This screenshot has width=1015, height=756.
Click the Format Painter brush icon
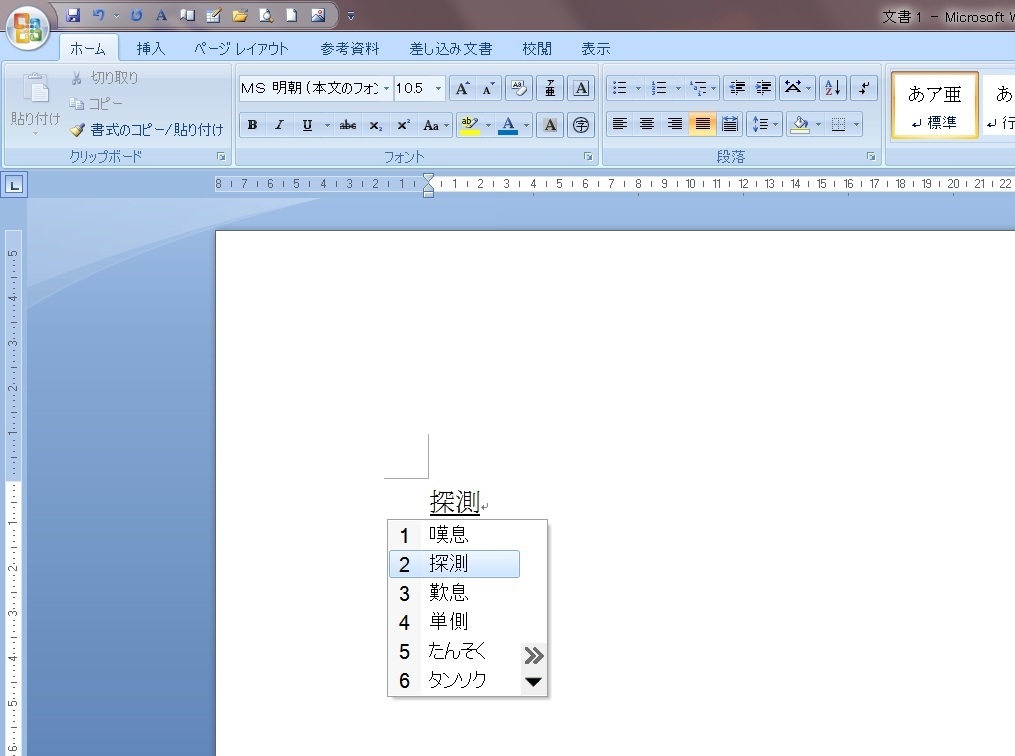pos(78,130)
